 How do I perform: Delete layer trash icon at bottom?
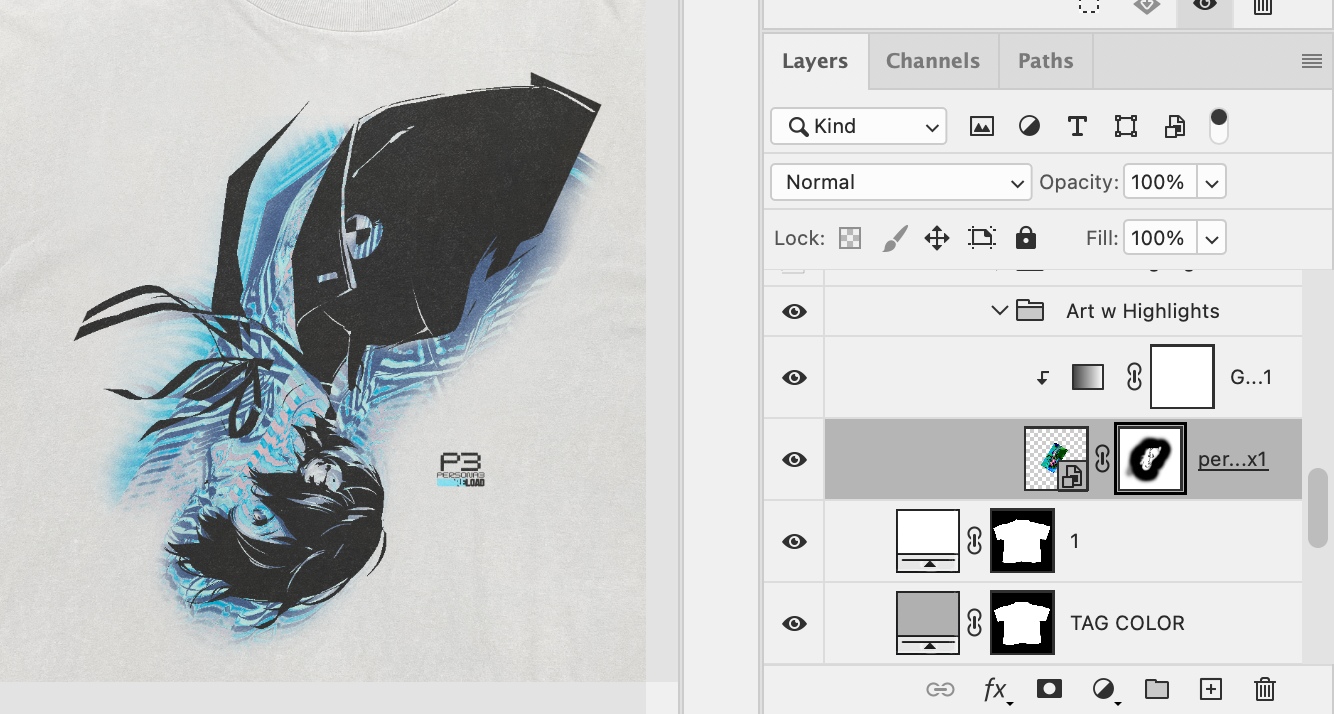click(x=1264, y=689)
